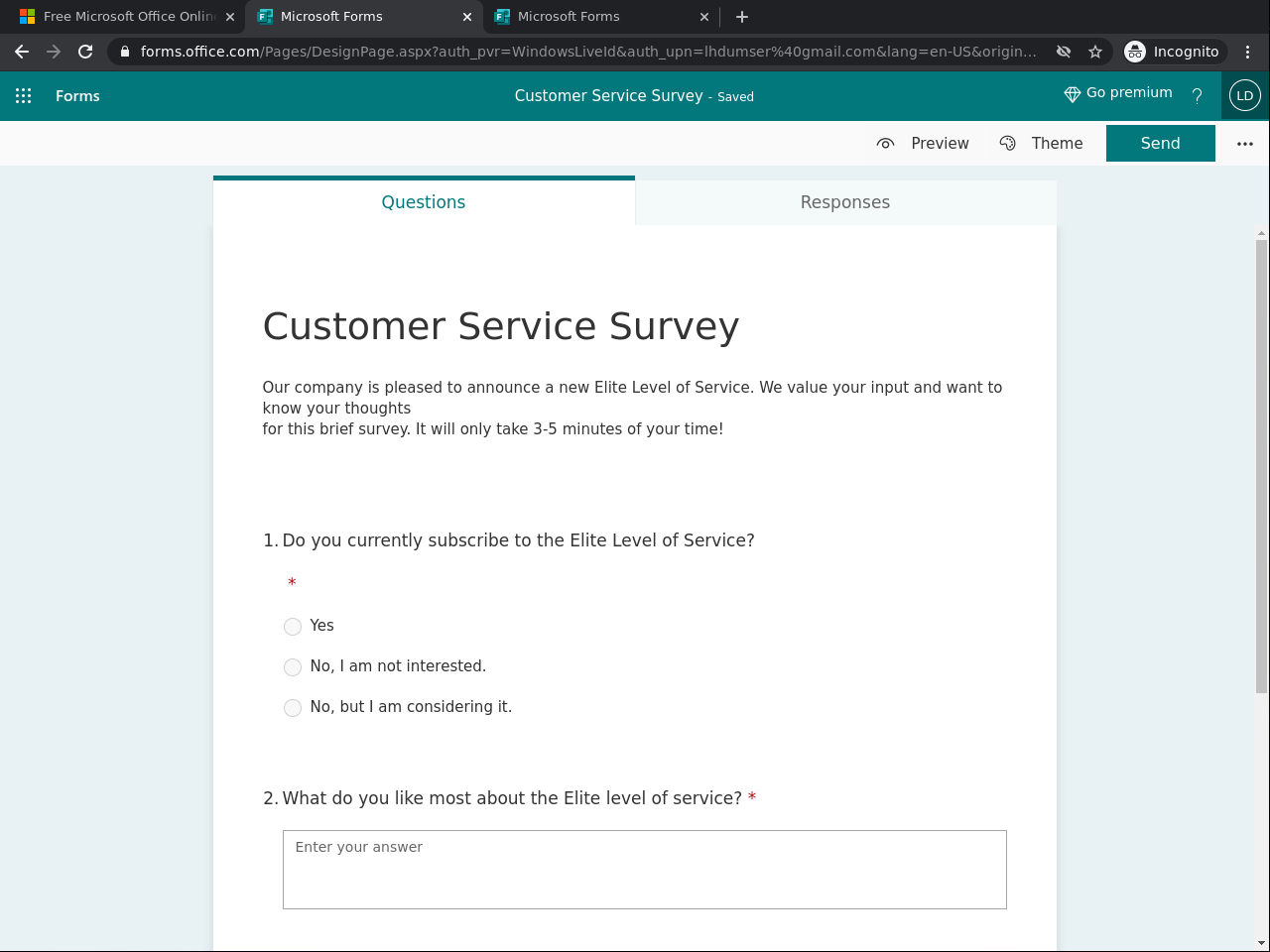Reload the page in browser
Viewport: 1270px width, 952px height.
85,52
